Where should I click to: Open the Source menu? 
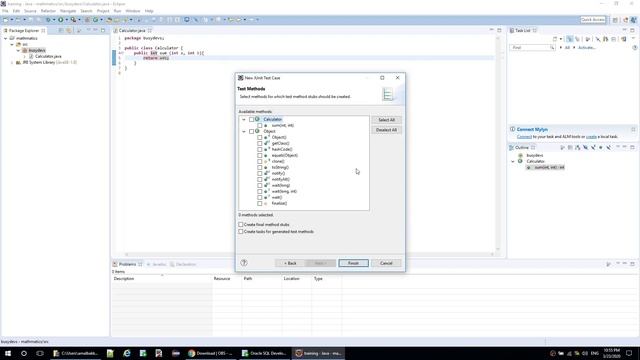click(x=30, y=11)
